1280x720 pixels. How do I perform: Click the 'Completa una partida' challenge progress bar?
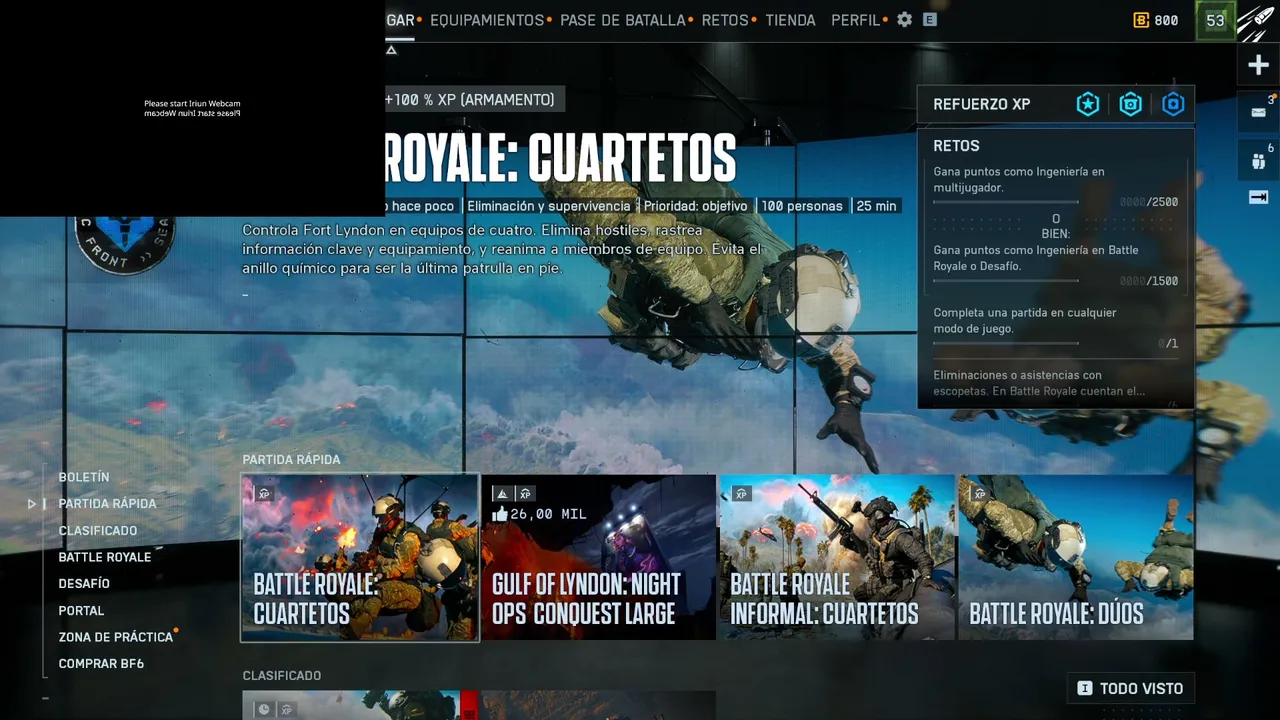point(1006,344)
